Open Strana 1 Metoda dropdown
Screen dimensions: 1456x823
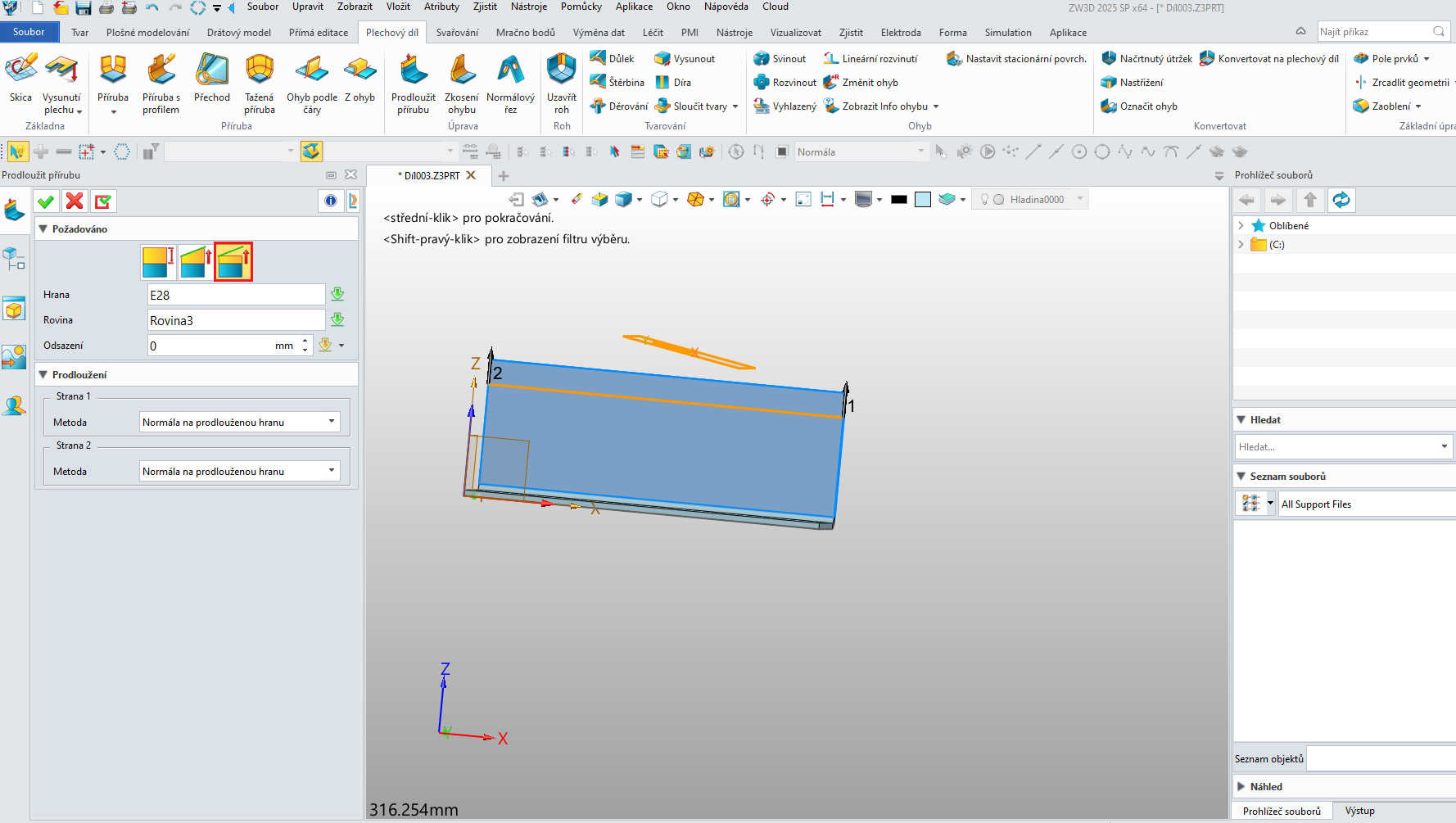(x=240, y=422)
